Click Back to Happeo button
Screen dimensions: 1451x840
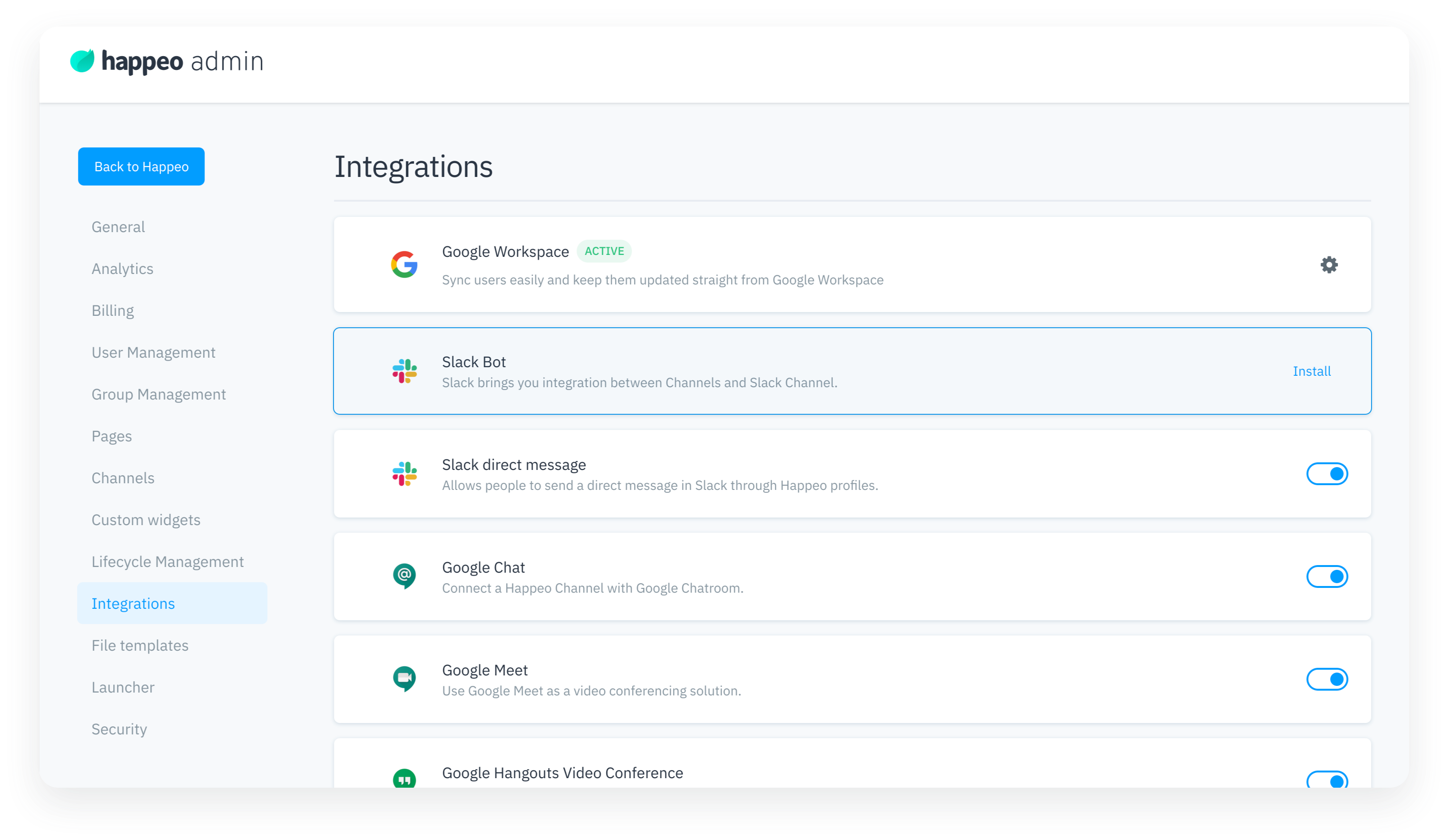coord(141,166)
